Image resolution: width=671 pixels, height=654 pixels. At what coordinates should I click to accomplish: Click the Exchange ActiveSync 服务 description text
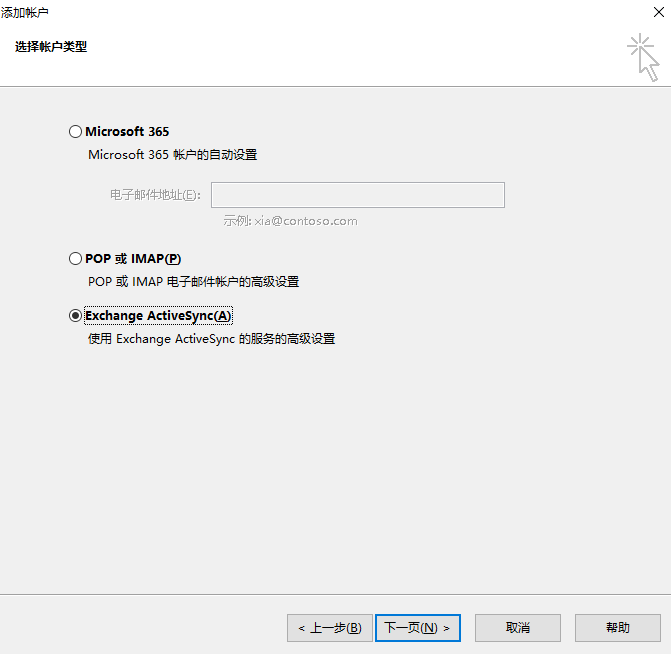(x=211, y=339)
